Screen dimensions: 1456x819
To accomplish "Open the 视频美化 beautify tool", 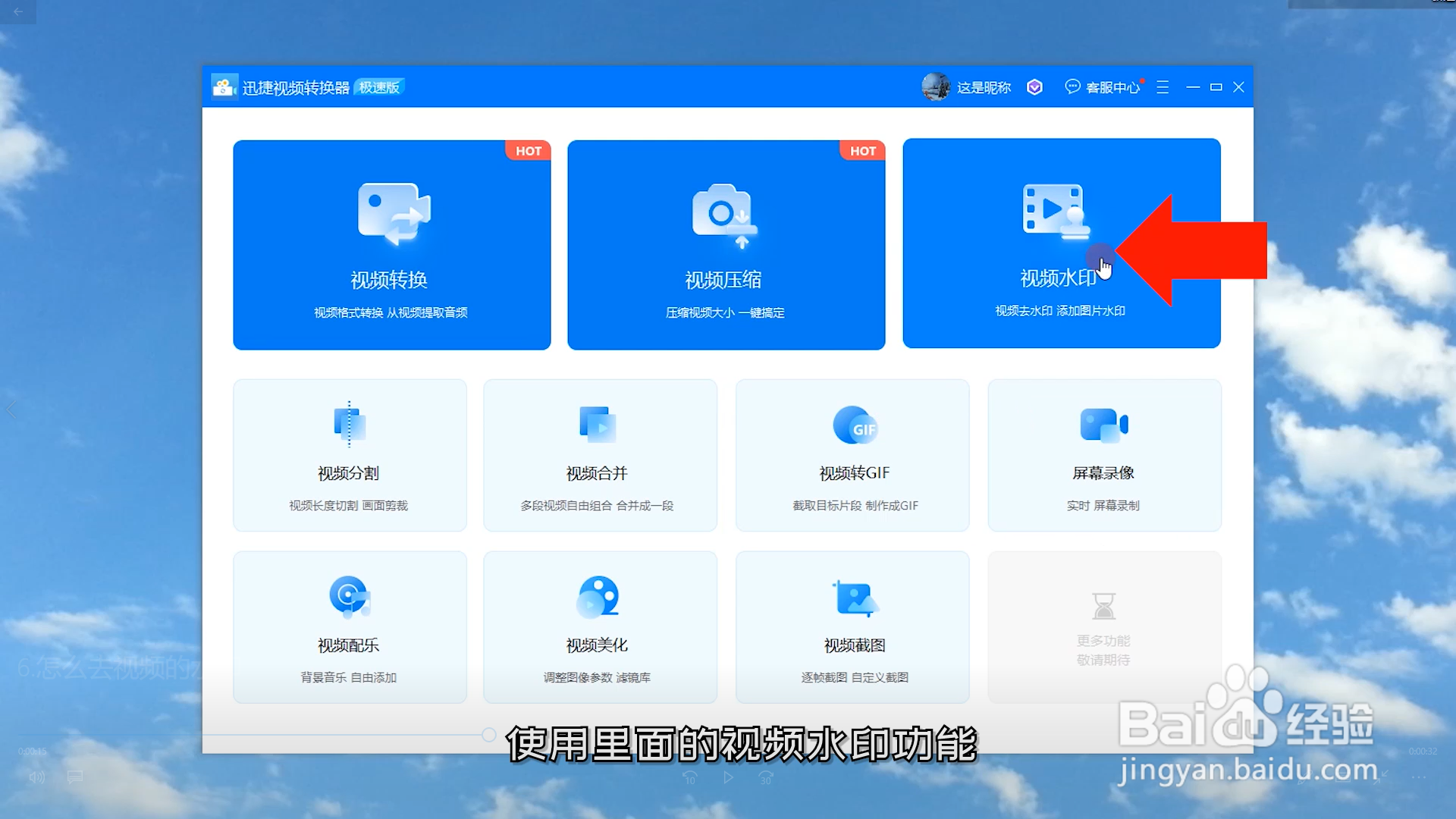I will (599, 627).
